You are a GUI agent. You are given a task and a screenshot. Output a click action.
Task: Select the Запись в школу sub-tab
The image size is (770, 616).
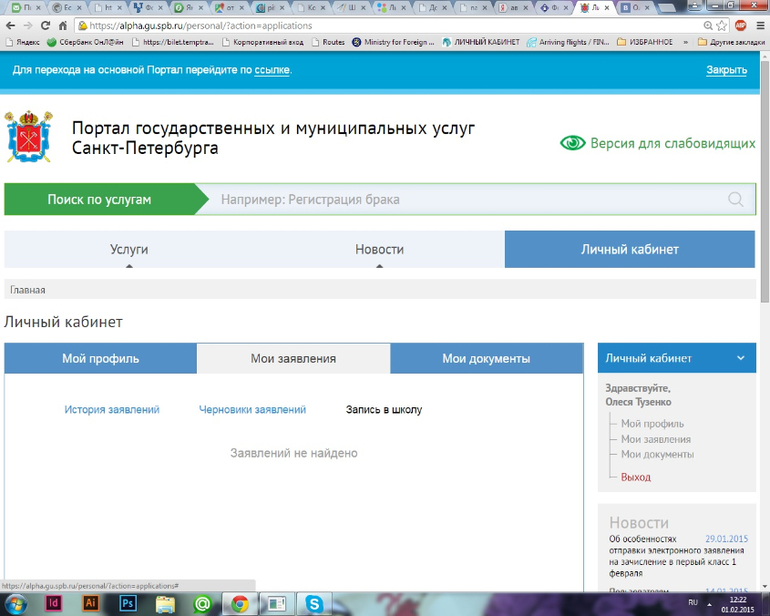tap(384, 410)
